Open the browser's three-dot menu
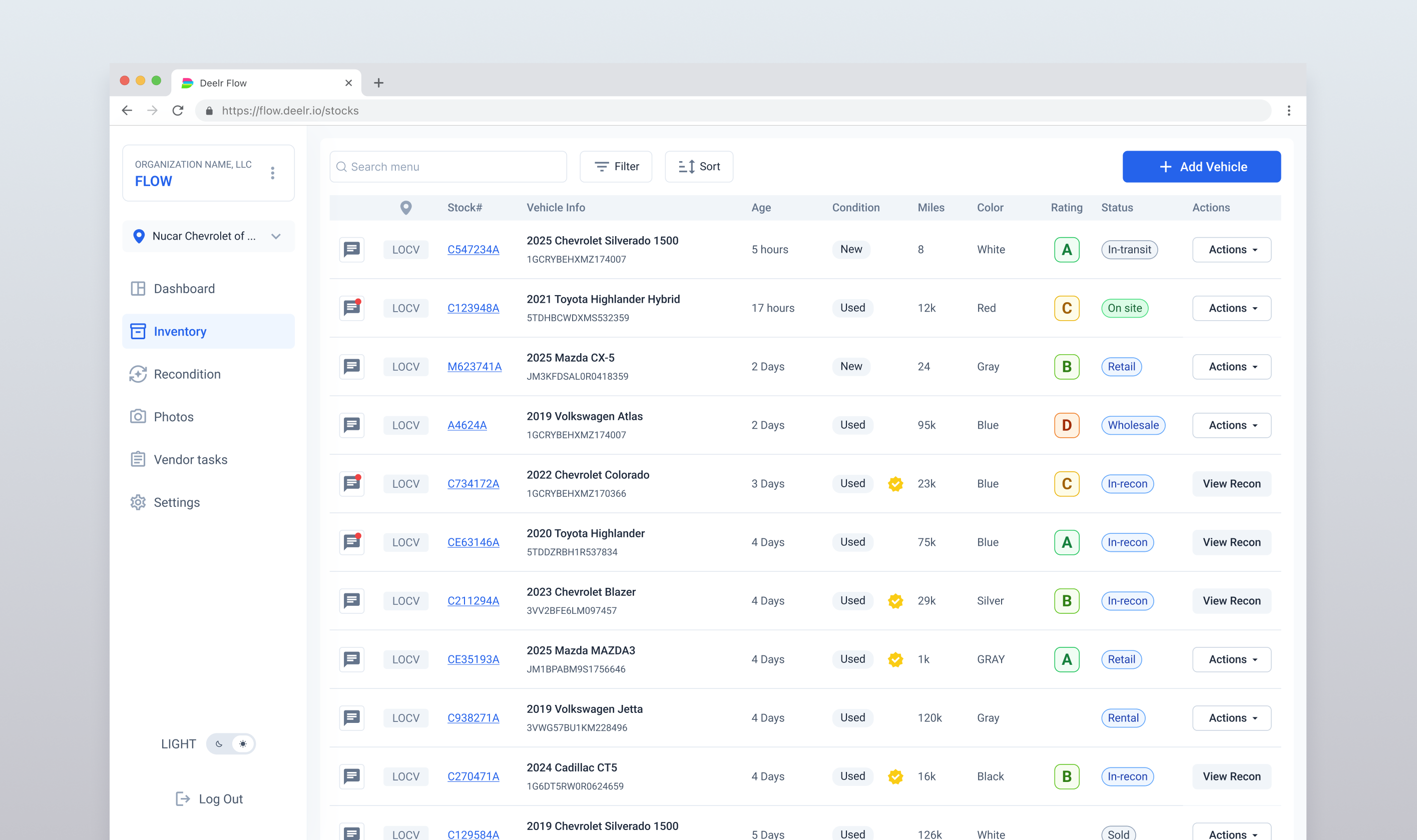The image size is (1417, 840). pyautogui.click(x=1288, y=111)
